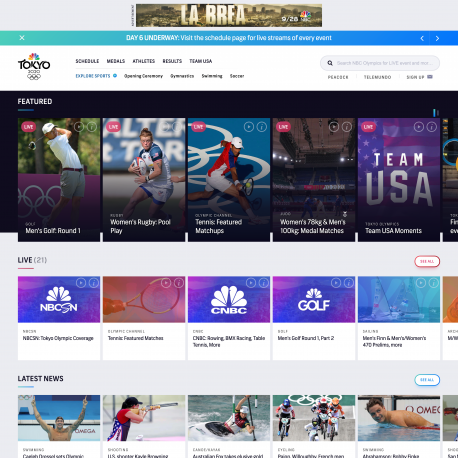Go to Soccer link
The width and height of the screenshot is (458, 458).
click(237, 76)
